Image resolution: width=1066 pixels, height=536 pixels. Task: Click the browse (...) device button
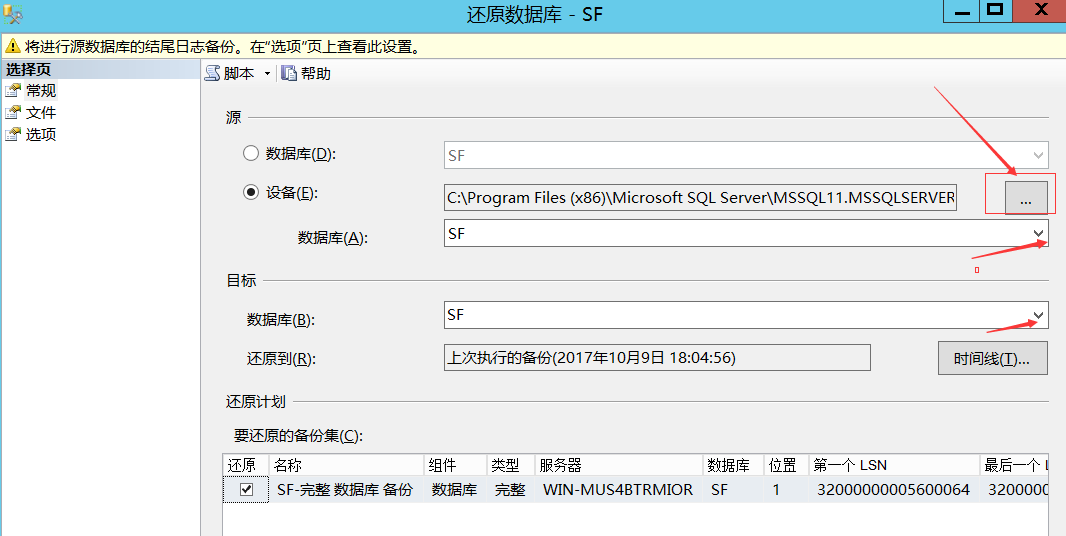click(1026, 198)
